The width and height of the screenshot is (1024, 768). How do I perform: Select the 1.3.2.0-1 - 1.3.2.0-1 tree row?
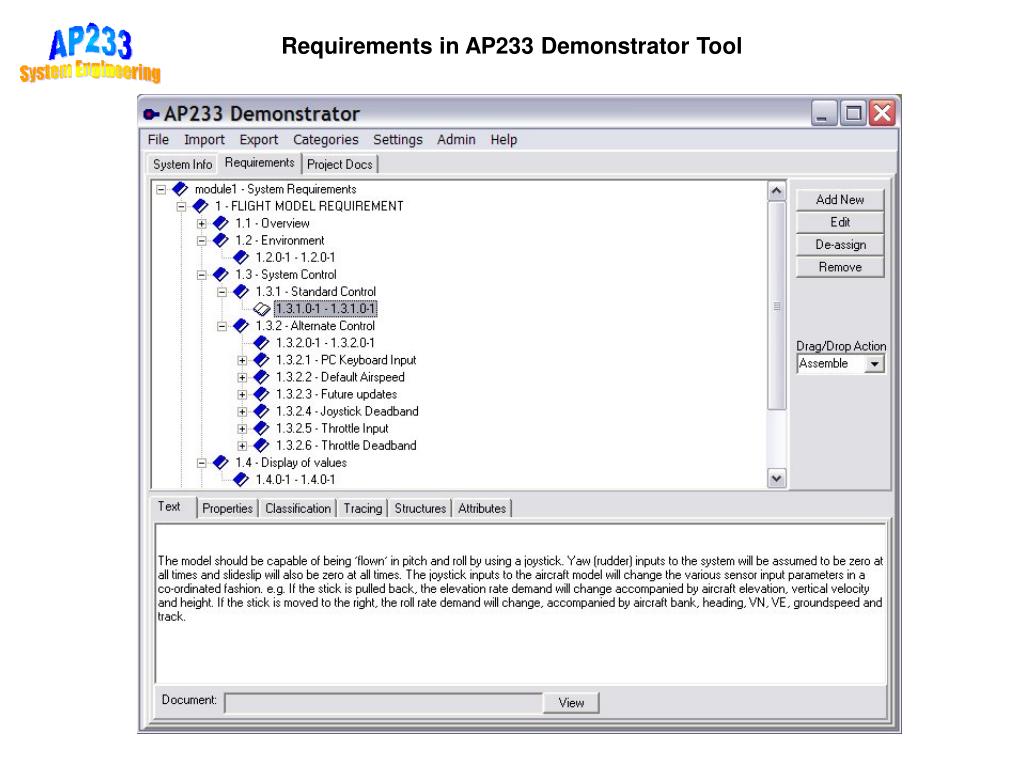coord(325,343)
